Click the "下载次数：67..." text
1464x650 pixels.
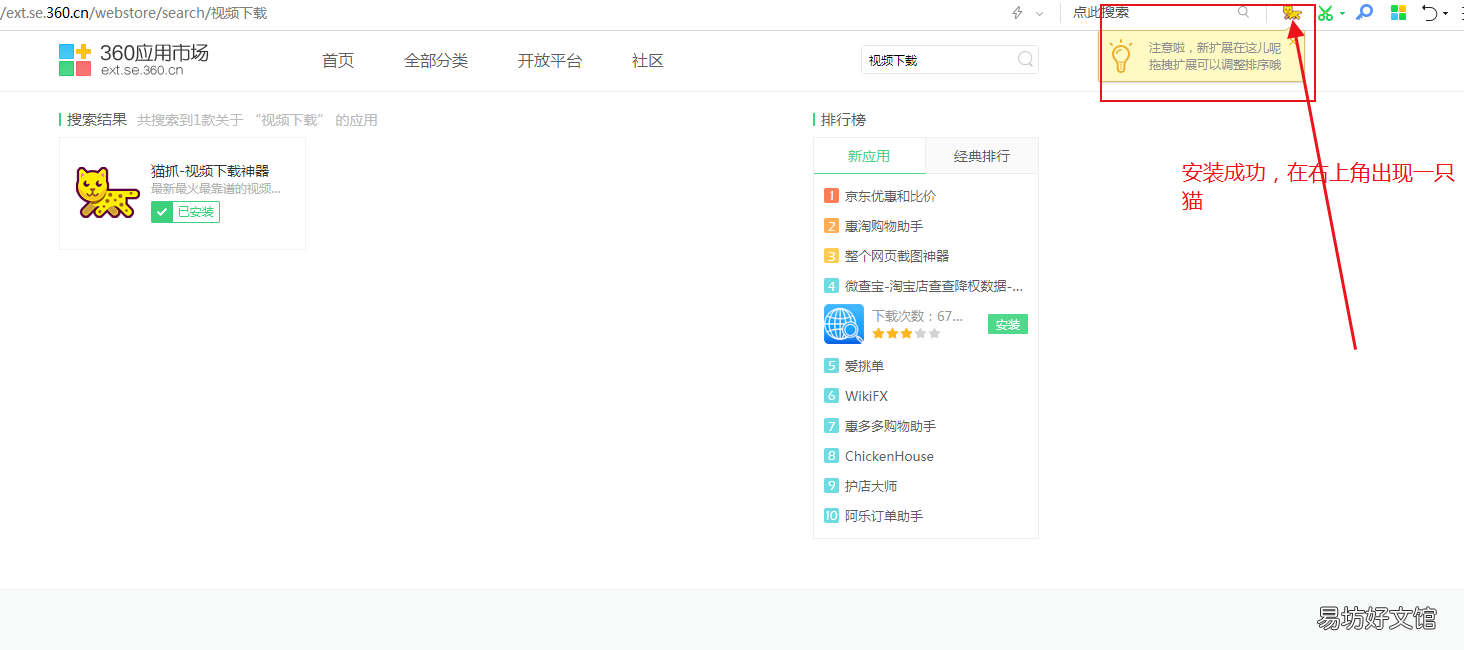[918, 316]
